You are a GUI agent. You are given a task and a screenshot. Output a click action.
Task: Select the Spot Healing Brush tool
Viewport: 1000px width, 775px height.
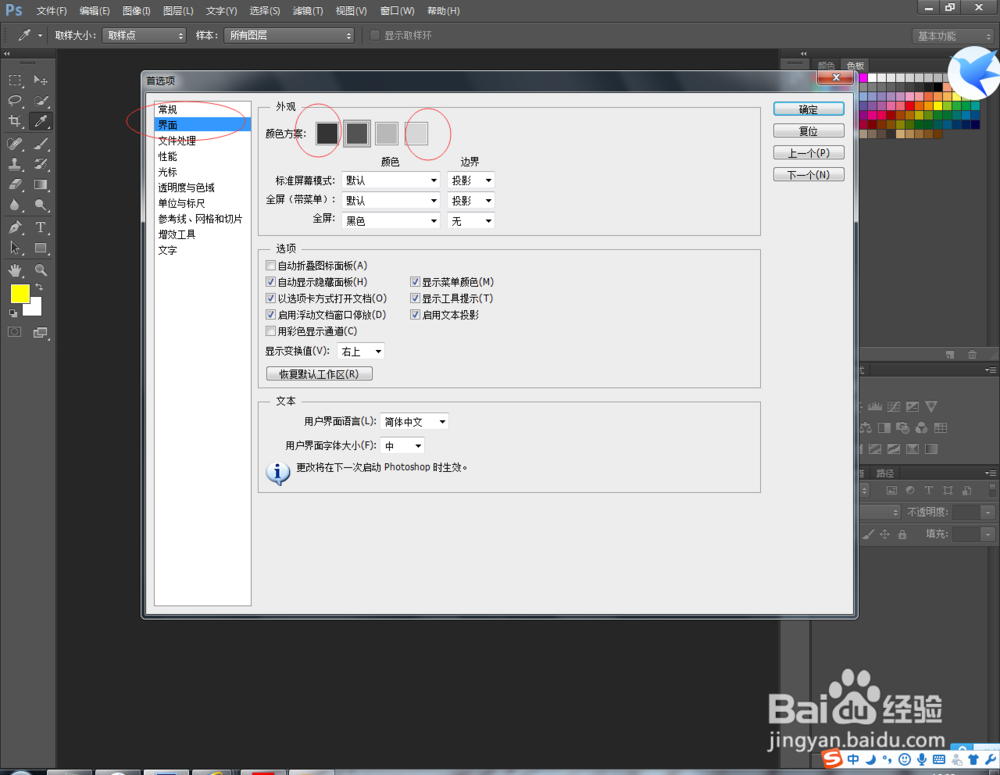click(x=15, y=144)
